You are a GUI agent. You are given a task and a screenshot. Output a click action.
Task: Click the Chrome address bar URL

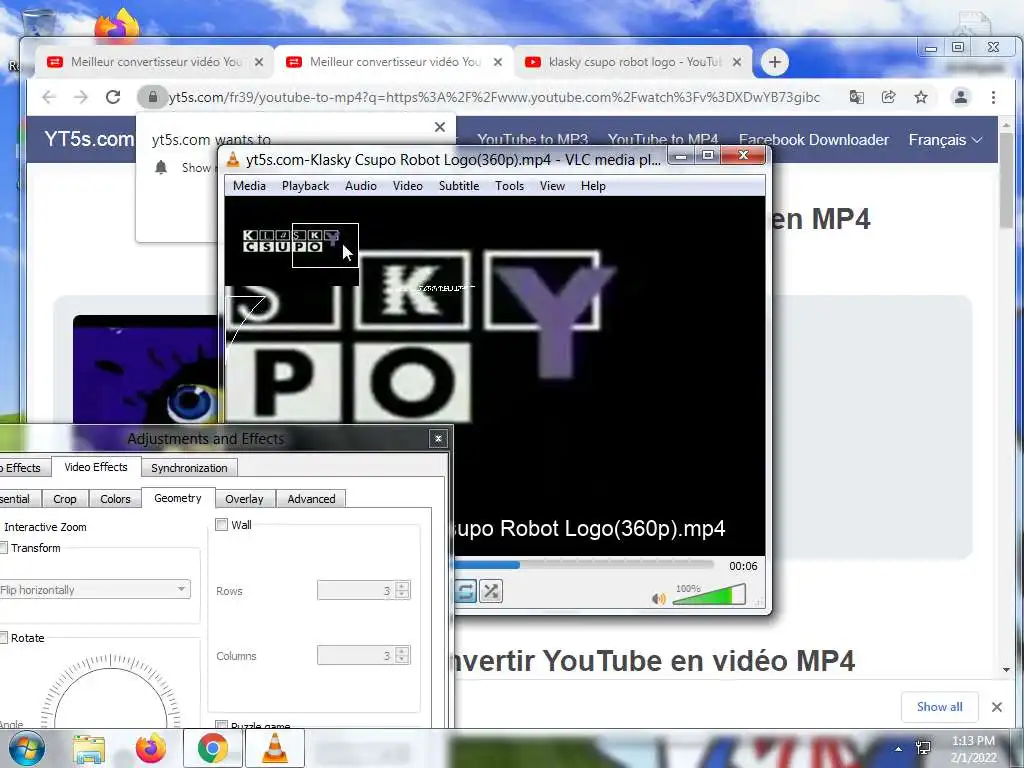[494, 97]
